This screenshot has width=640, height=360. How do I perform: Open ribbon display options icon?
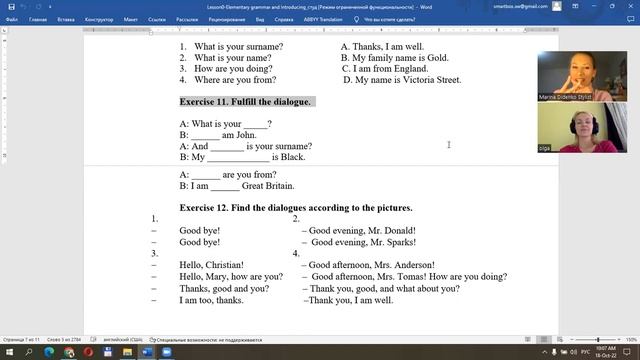click(x=575, y=6)
